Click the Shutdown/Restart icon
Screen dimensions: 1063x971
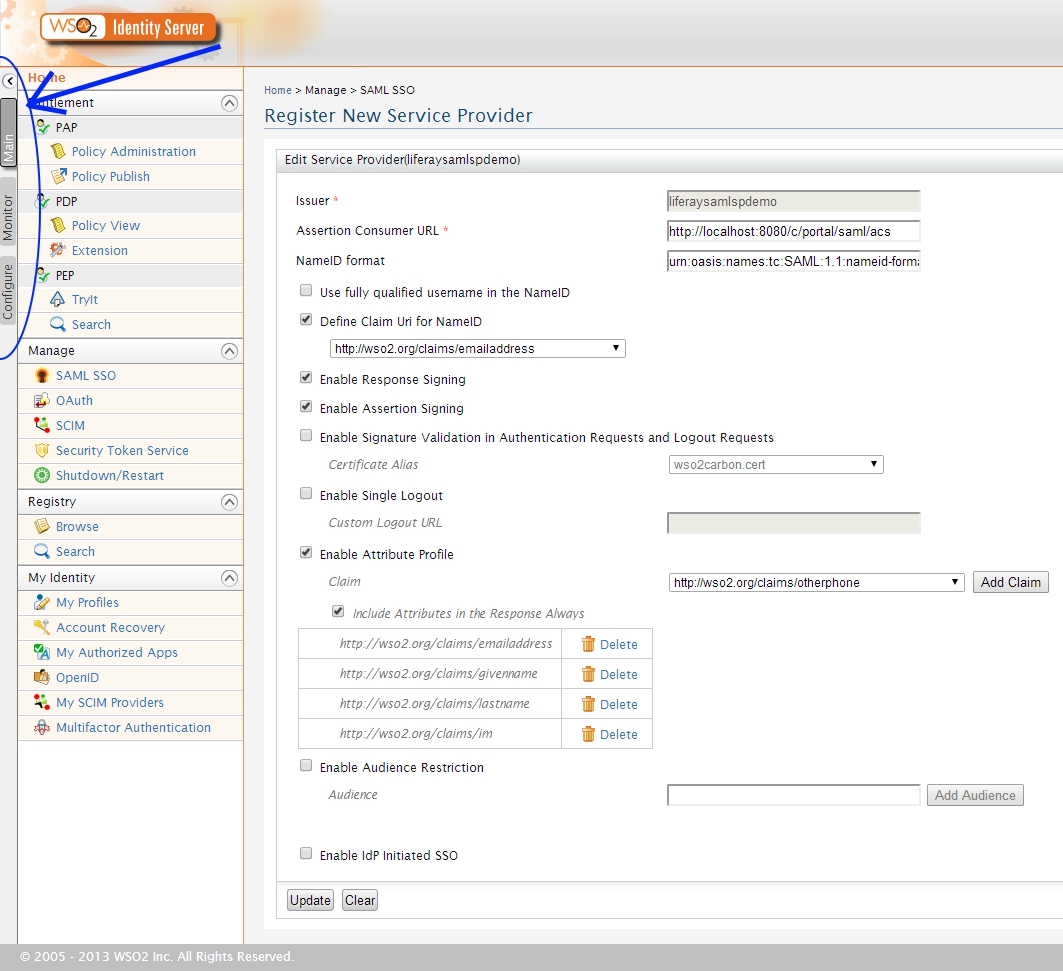(x=42, y=475)
